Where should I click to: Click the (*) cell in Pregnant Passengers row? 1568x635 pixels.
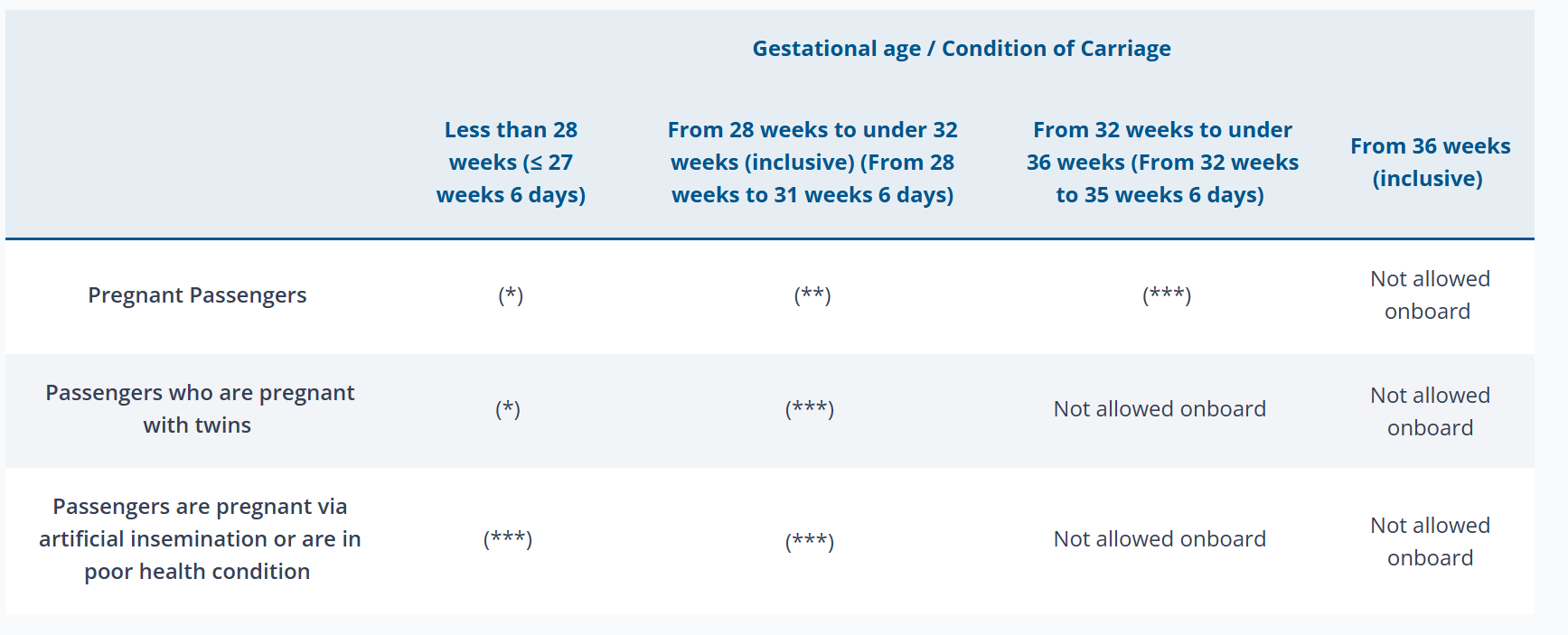point(511,295)
